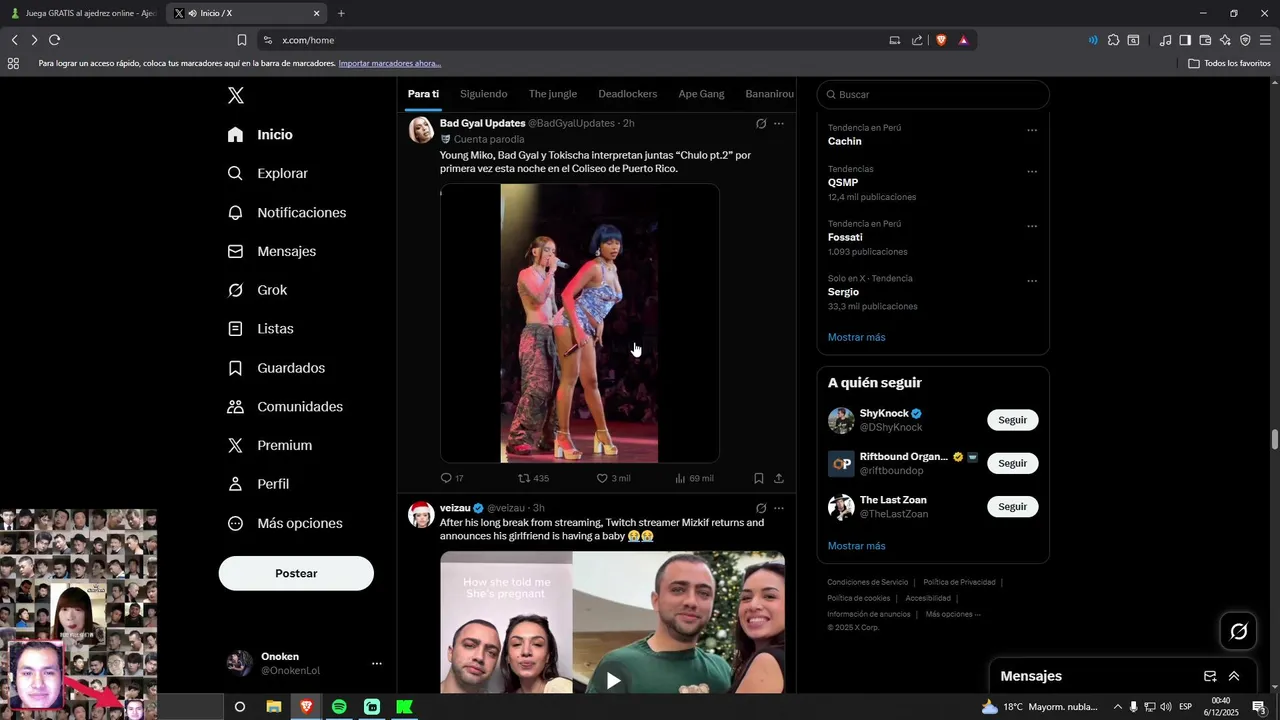
Task: Open veizau profile avatar
Action: [x=421, y=515]
